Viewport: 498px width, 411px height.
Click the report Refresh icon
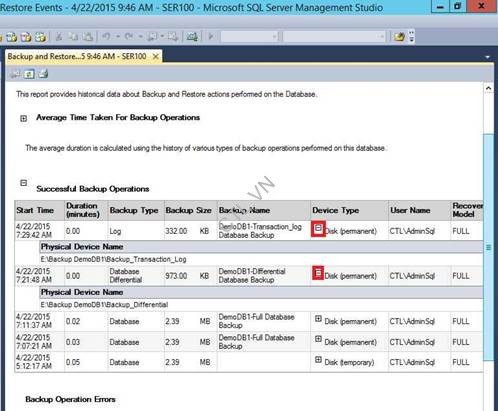tap(29, 74)
